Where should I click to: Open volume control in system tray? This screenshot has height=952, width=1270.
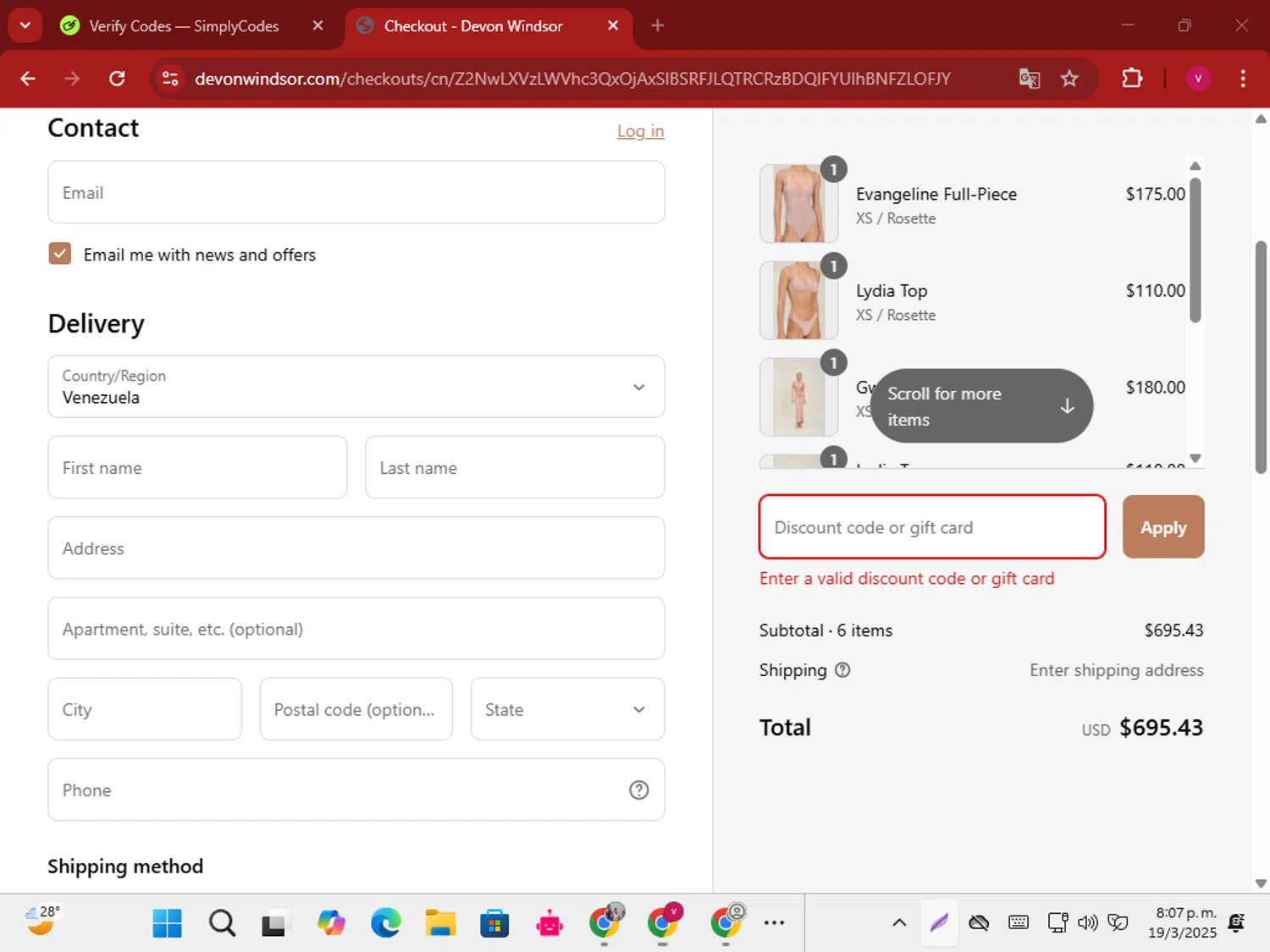point(1088,923)
